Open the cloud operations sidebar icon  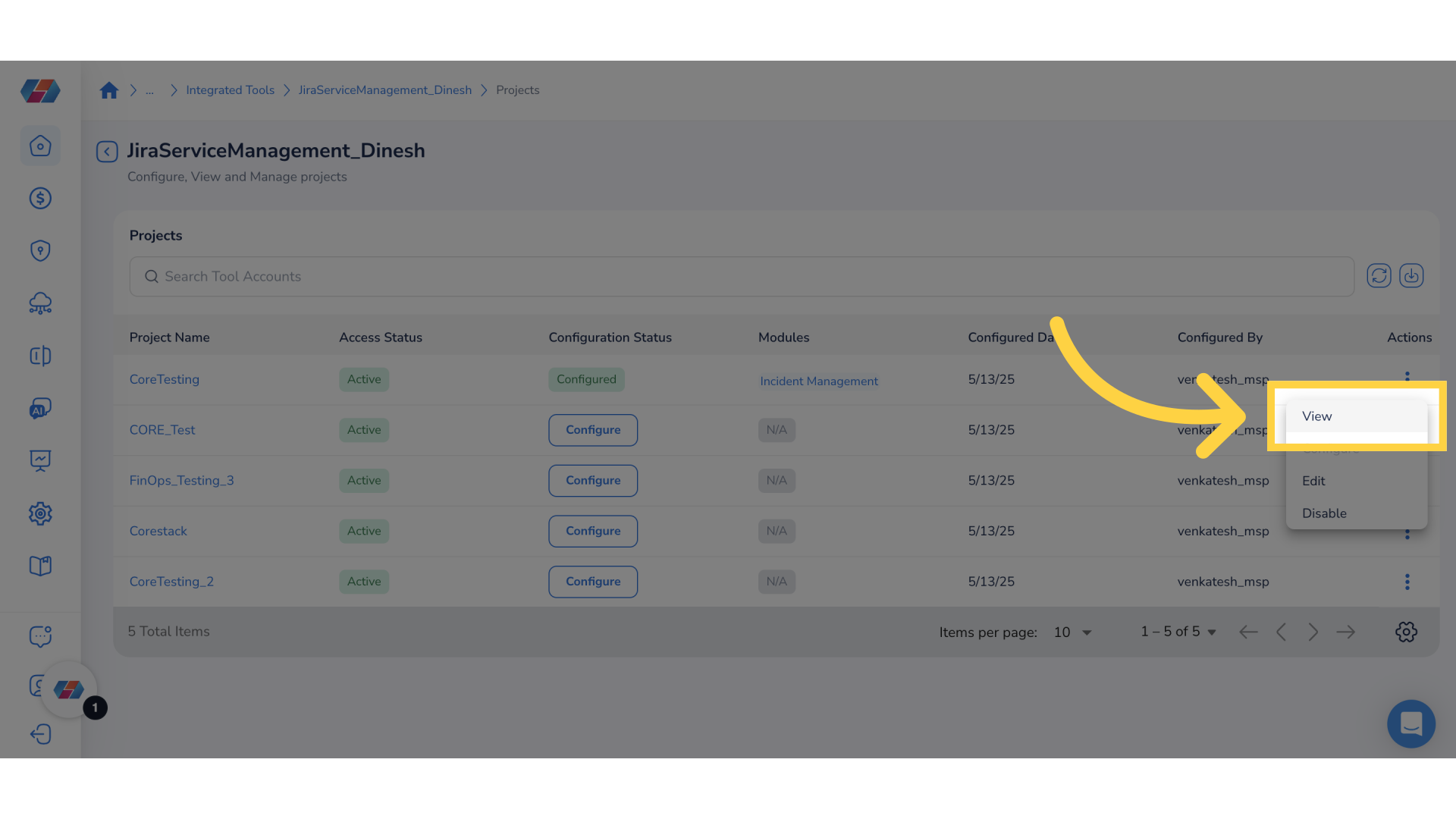point(40,303)
